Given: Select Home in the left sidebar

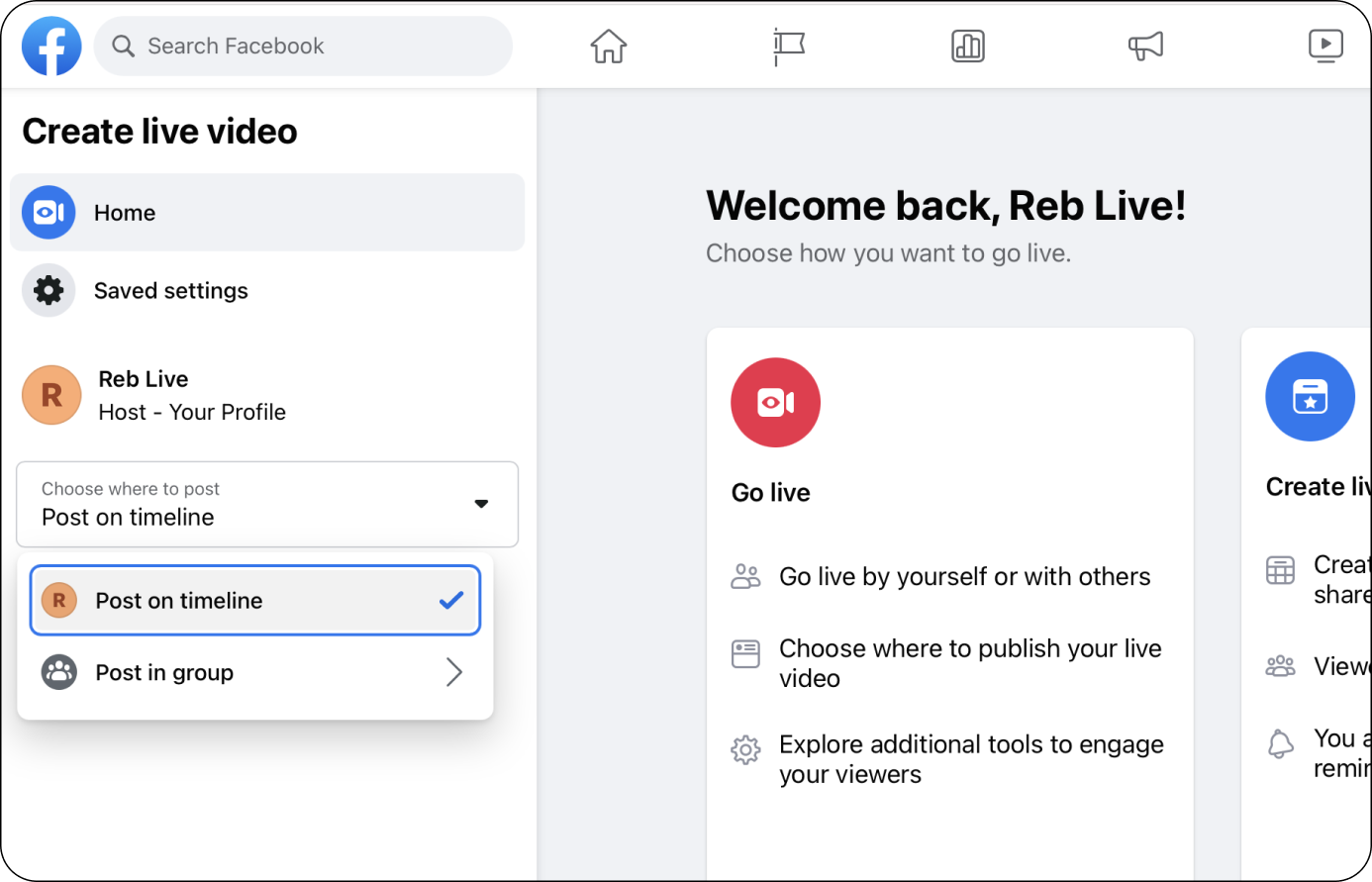Looking at the screenshot, I should (x=267, y=212).
